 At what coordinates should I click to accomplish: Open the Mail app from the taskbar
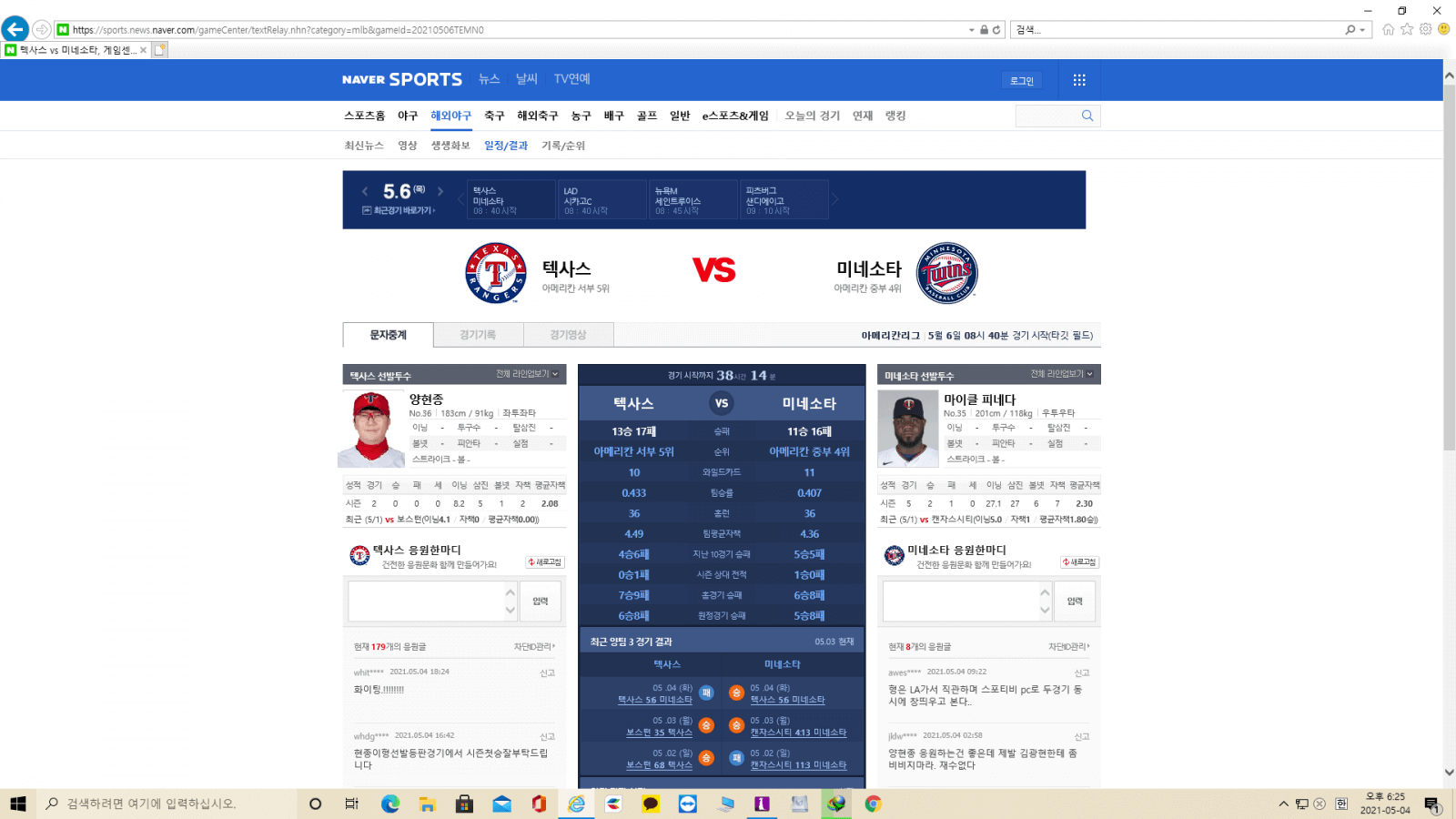(502, 804)
